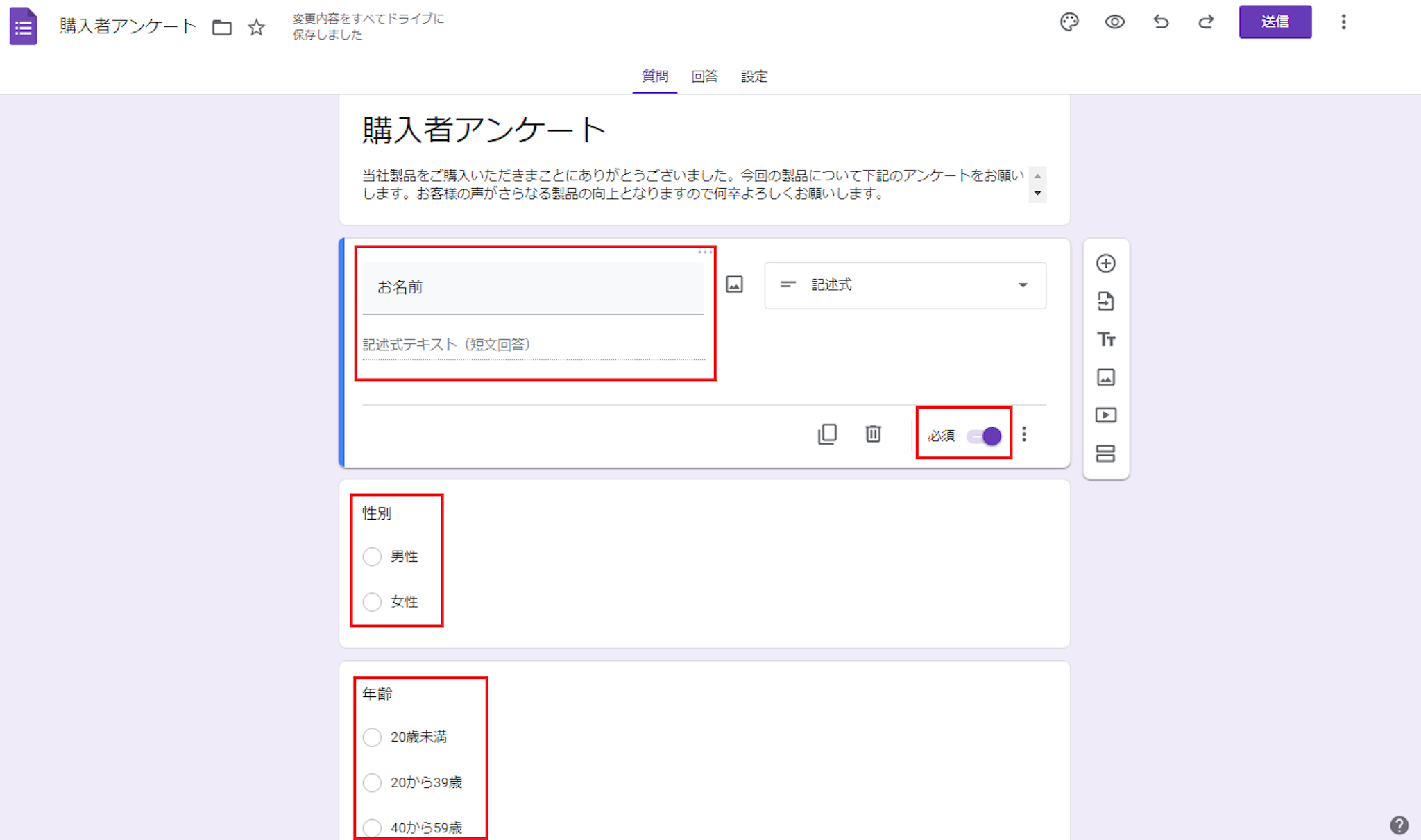1421x840 pixels.
Task: Click the import questions icon
Action: pyautogui.click(x=1105, y=301)
